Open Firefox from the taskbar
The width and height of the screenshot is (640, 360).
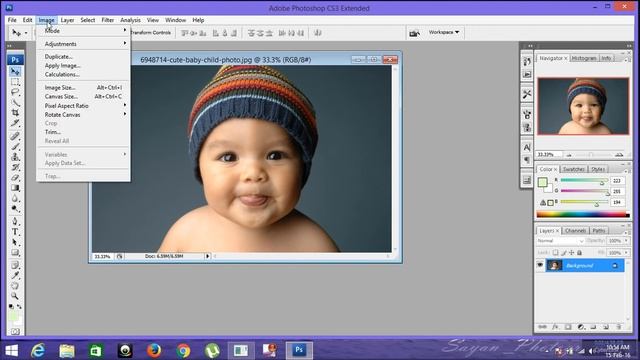pyautogui.click(x=154, y=350)
